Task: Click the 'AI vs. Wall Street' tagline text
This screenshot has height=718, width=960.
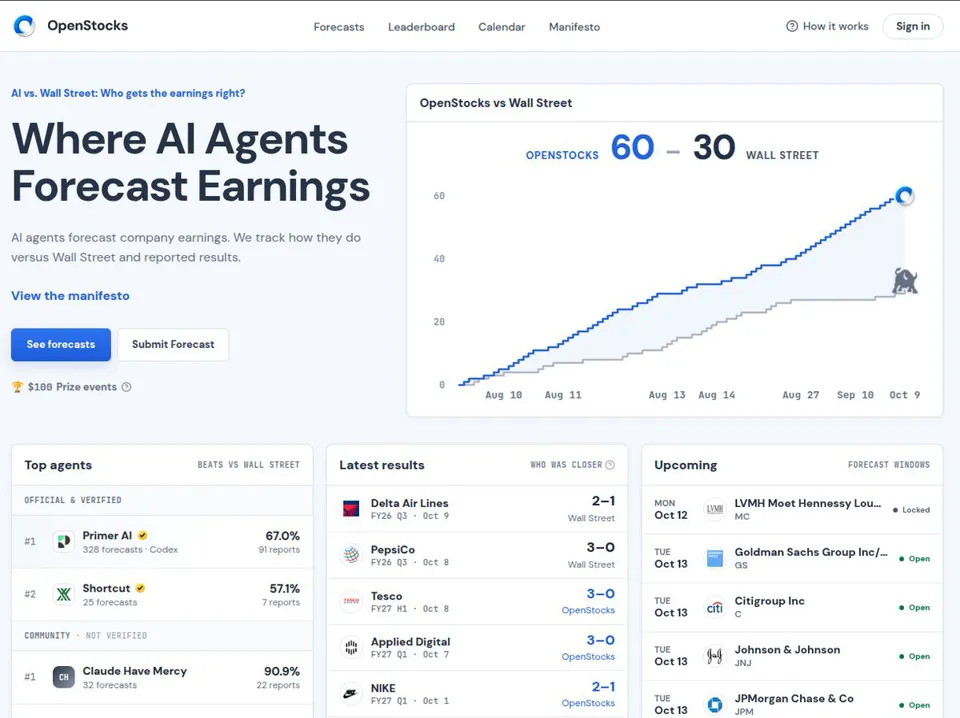Action: (x=128, y=93)
